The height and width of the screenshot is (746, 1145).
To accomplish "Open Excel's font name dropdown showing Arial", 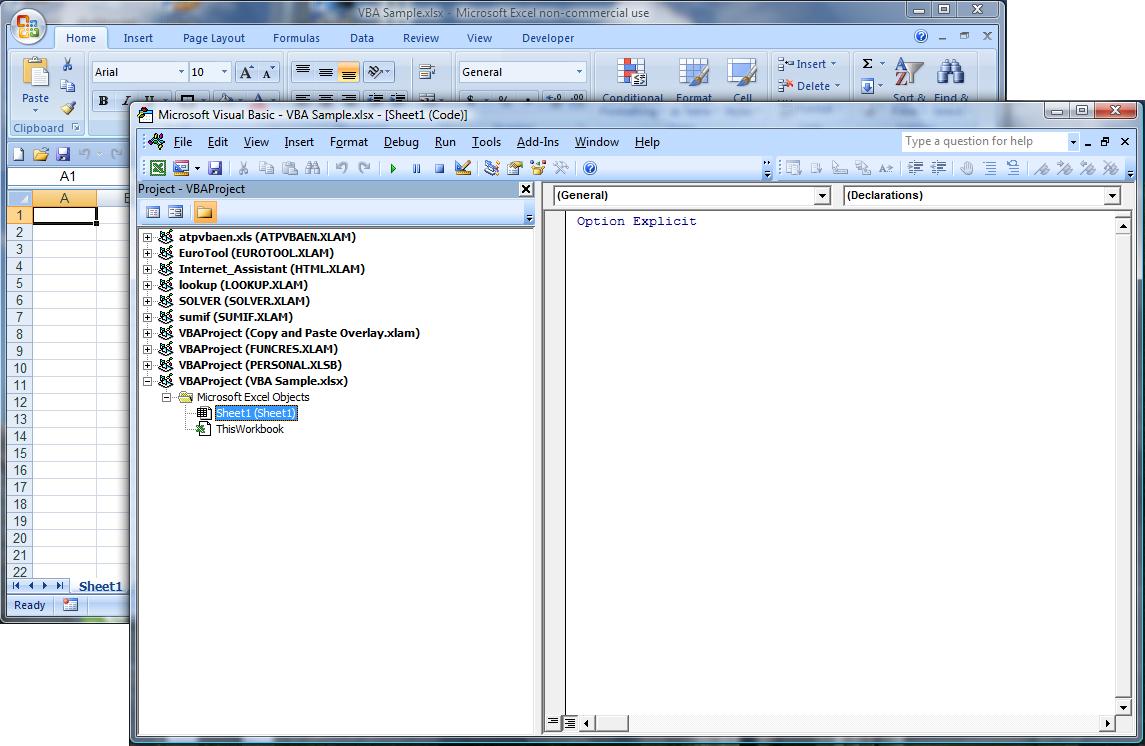I will click(x=181, y=72).
